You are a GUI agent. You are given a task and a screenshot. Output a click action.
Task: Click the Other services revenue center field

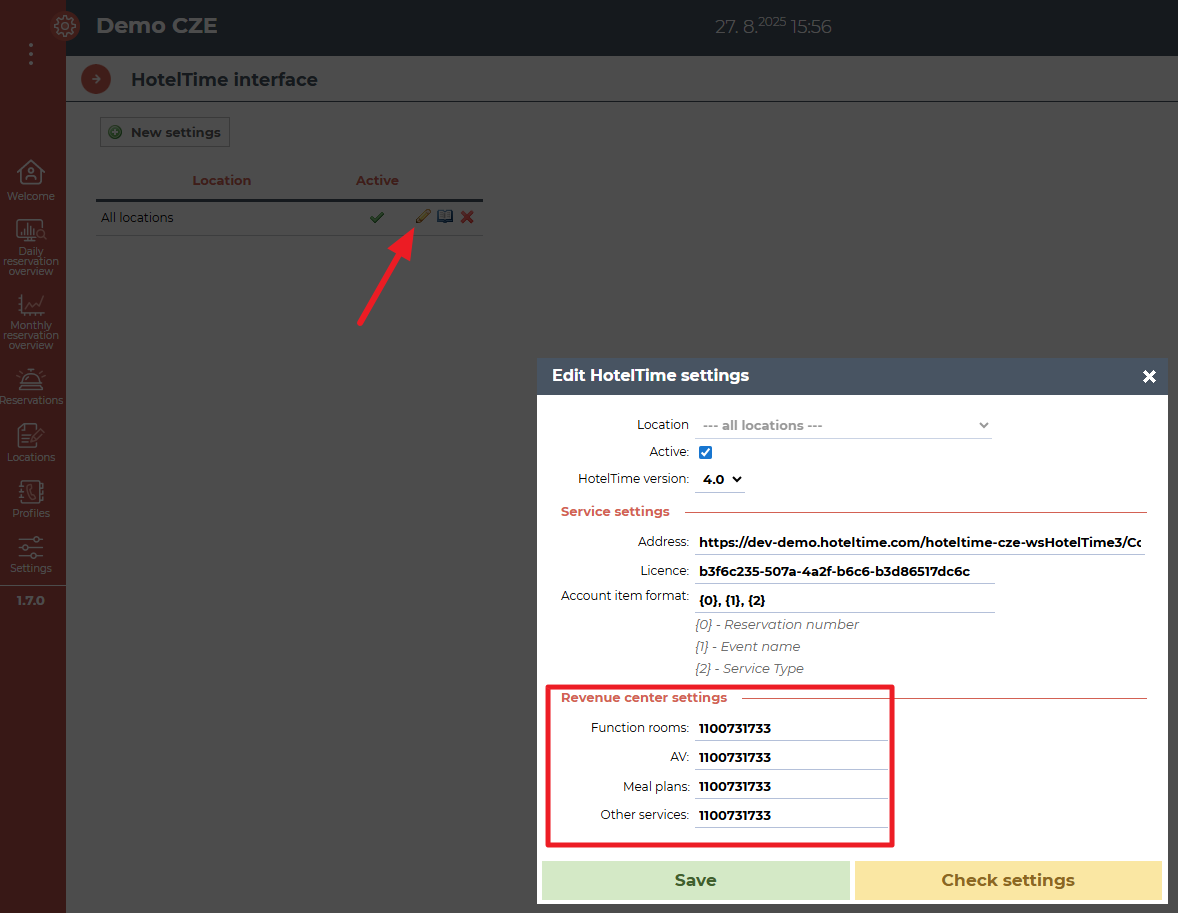click(x=791, y=815)
